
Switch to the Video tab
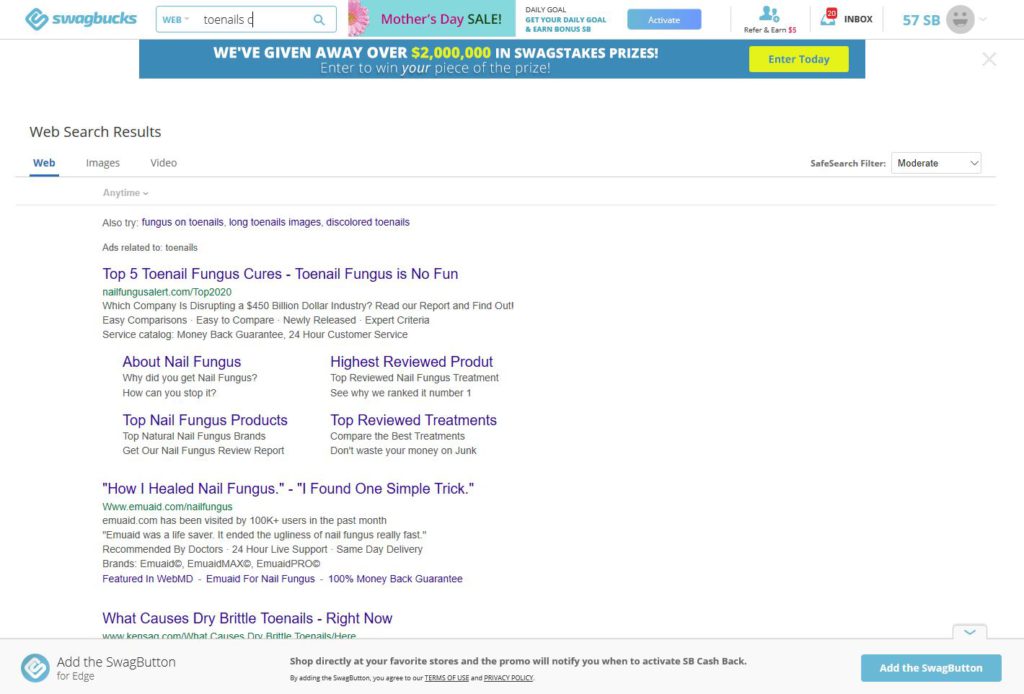tap(163, 163)
